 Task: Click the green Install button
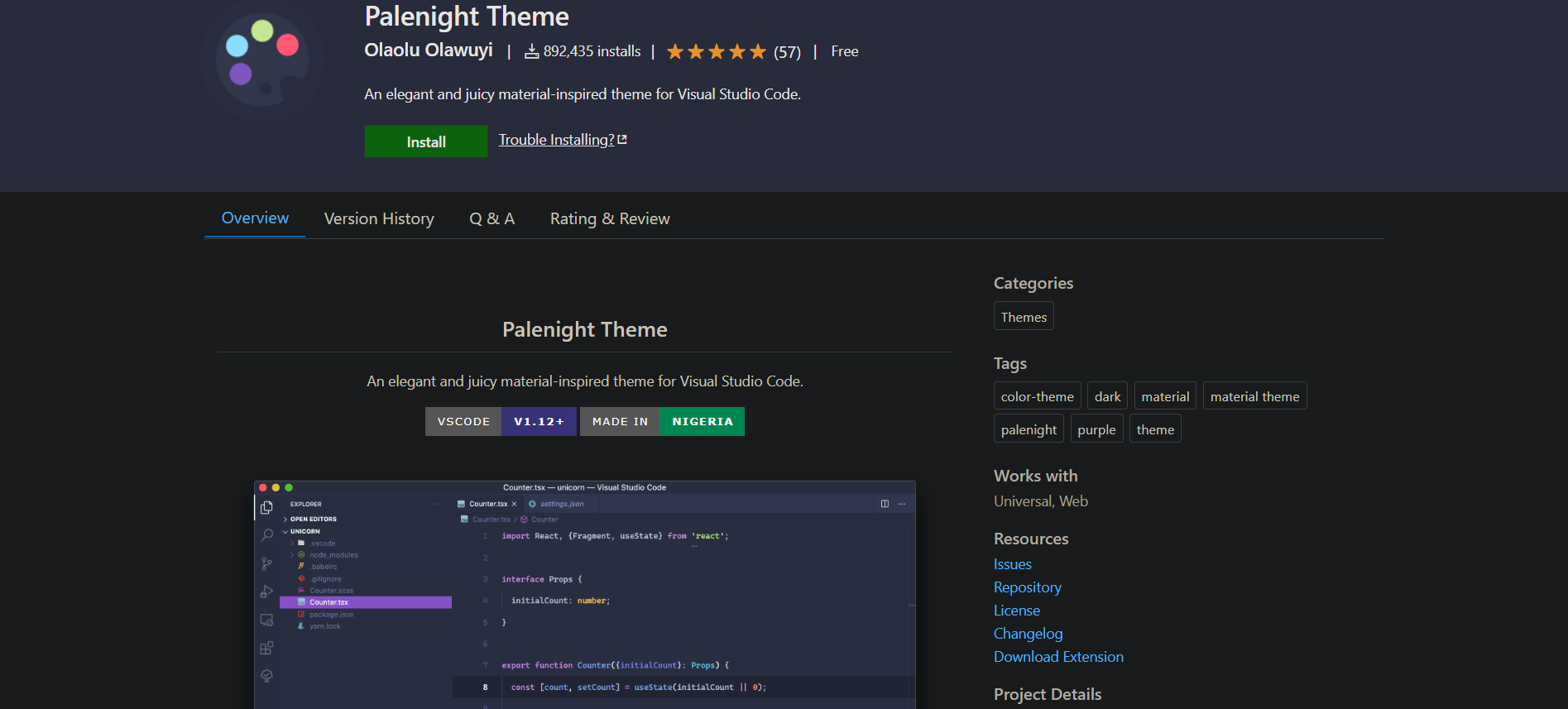coord(425,141)
